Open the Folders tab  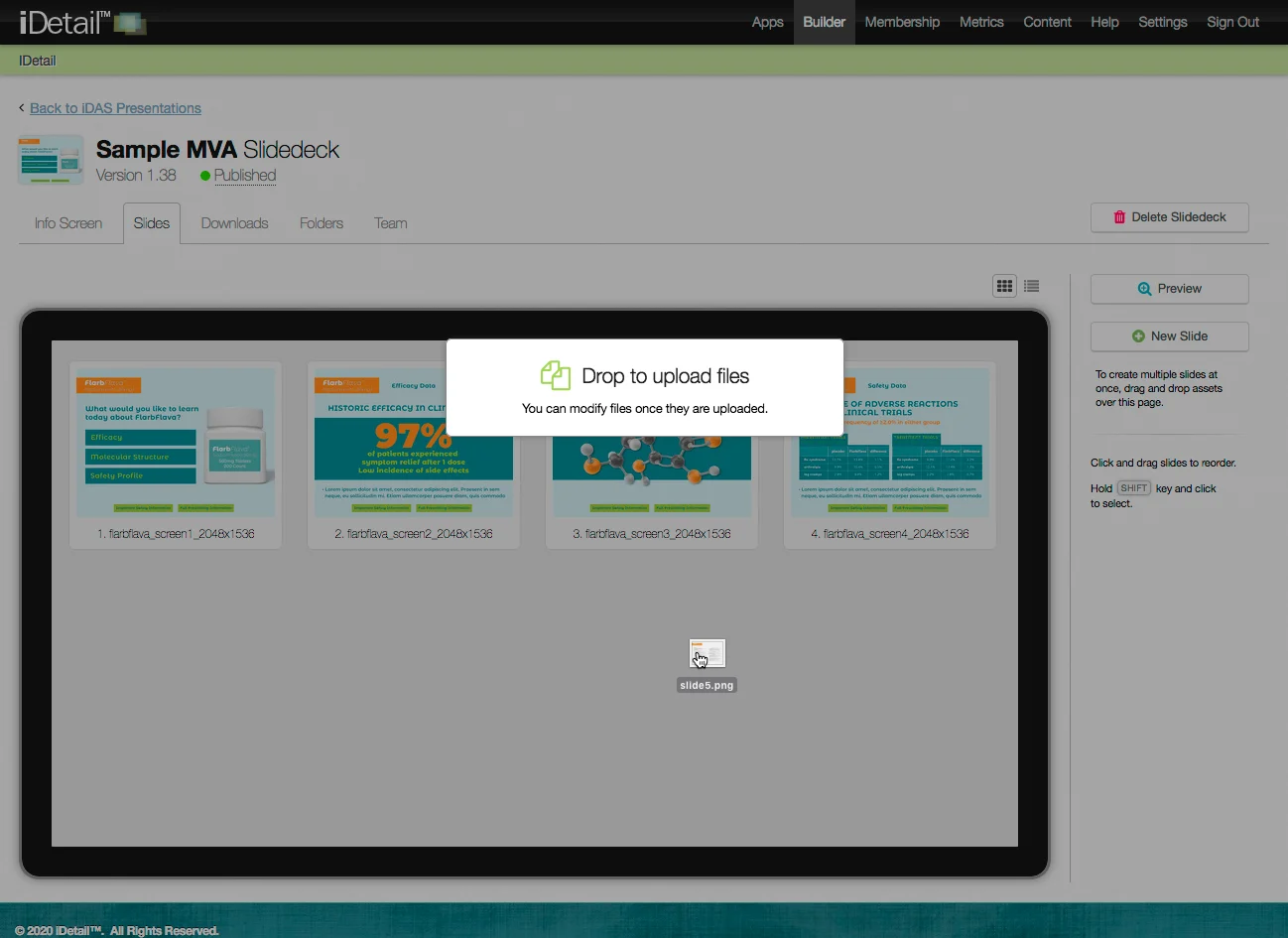(322, 223)
